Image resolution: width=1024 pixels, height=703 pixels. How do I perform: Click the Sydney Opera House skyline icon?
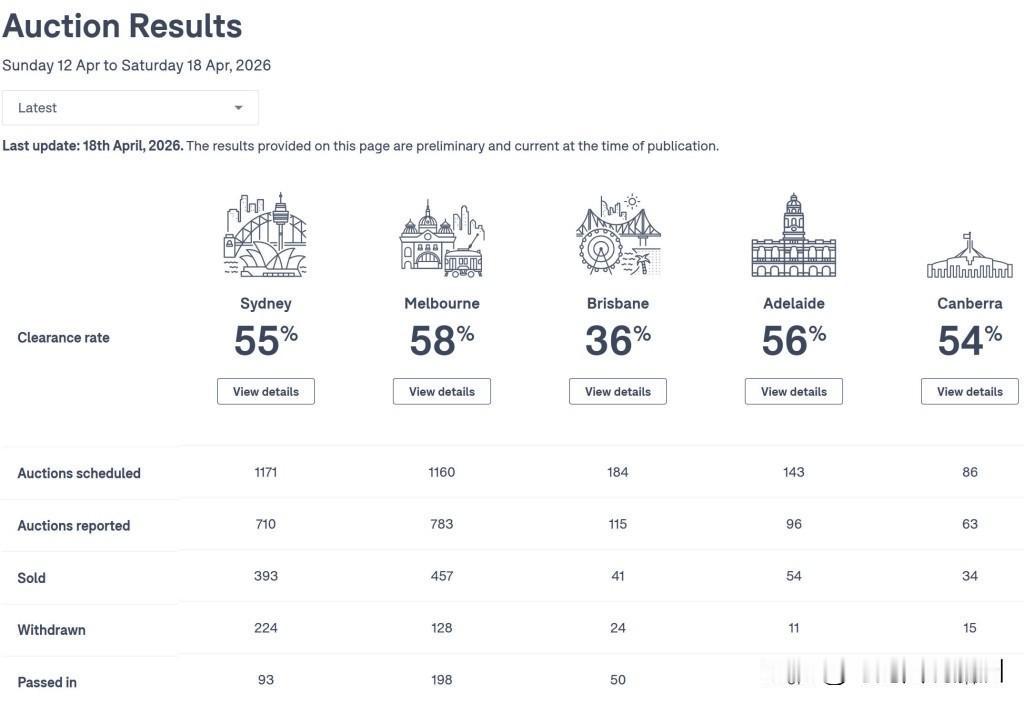(x=265, y=236)
